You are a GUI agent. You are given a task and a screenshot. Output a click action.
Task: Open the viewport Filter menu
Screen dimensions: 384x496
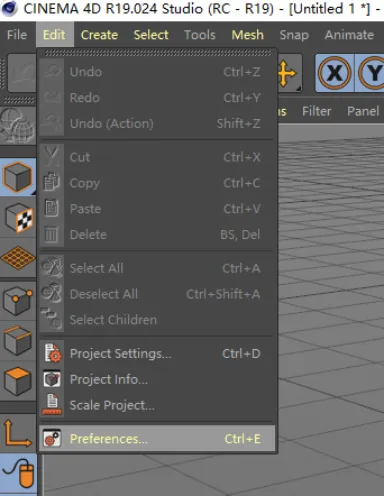(317, 111)
